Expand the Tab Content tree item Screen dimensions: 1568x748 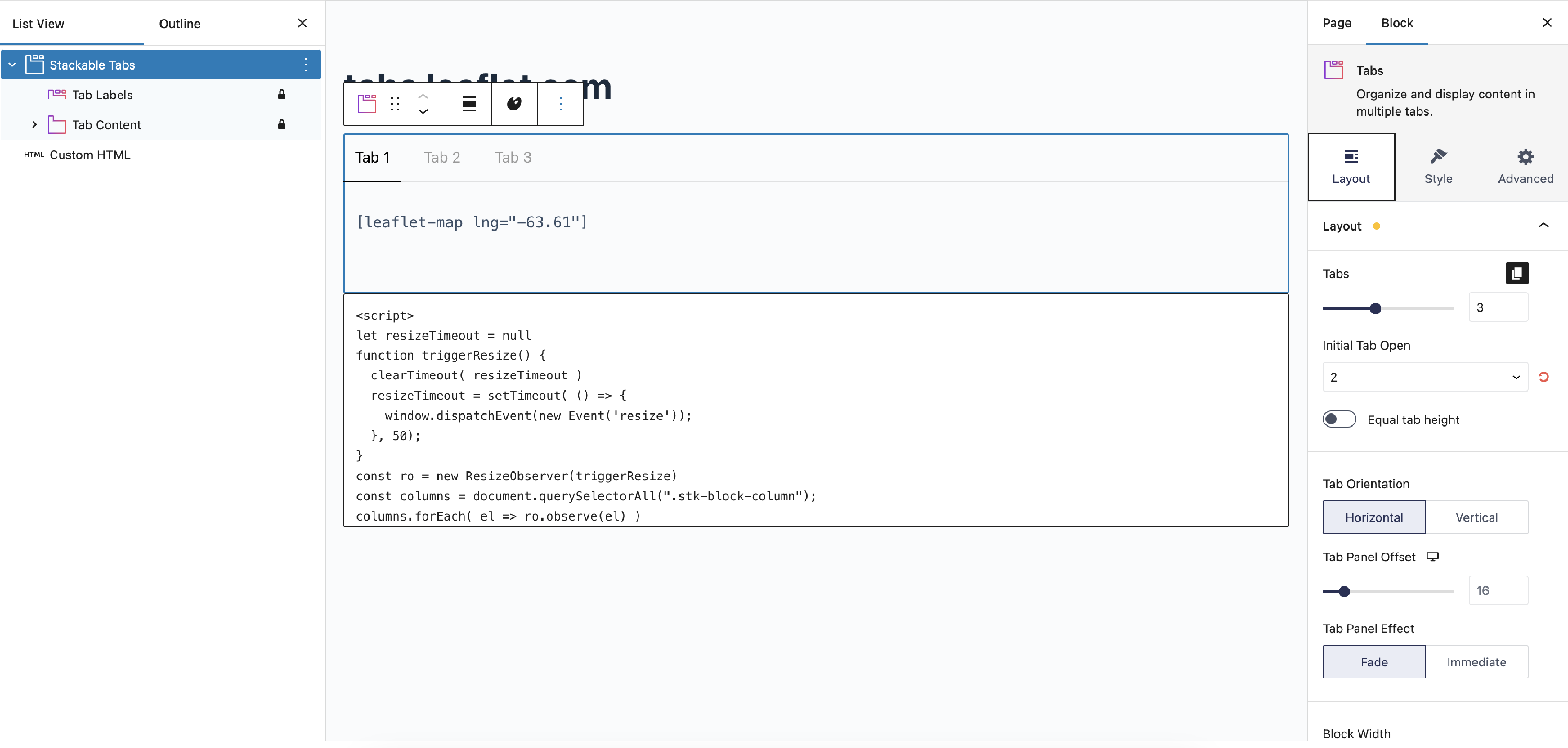[x=34, y=125]
